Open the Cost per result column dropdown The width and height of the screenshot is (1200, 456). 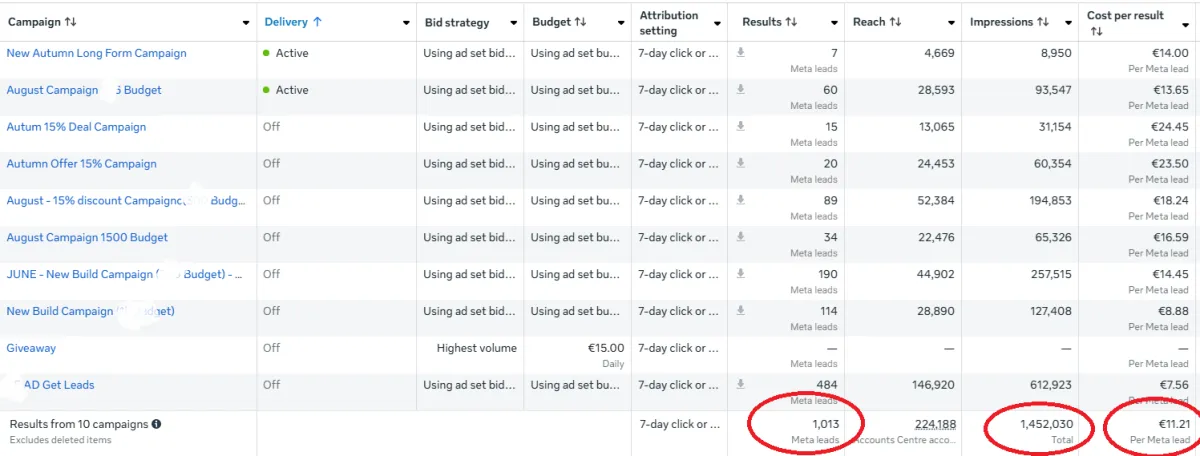[x=1184, y=23]
